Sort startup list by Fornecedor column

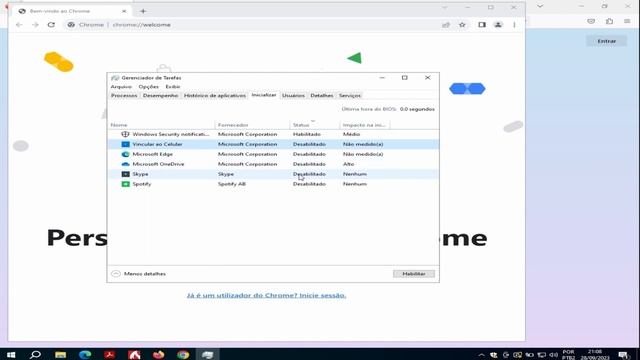(252, 124)
